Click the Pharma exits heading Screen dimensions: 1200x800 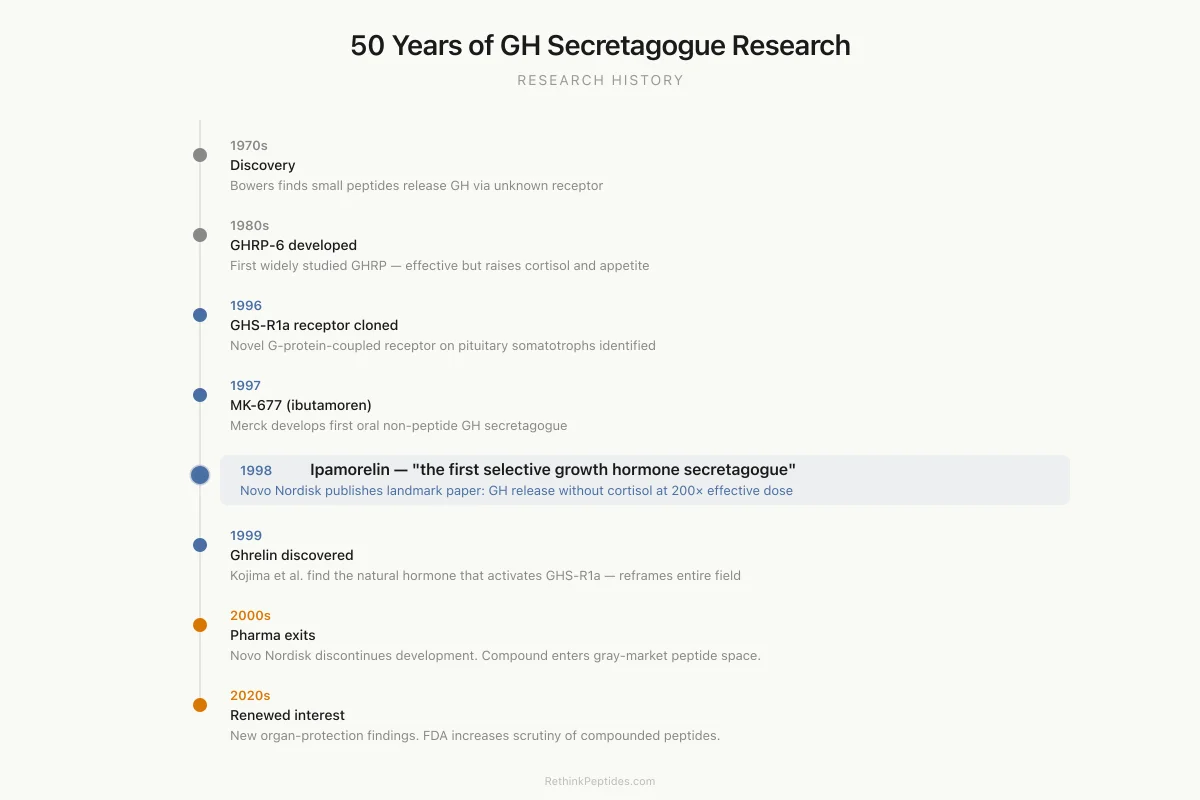(272, 635)
